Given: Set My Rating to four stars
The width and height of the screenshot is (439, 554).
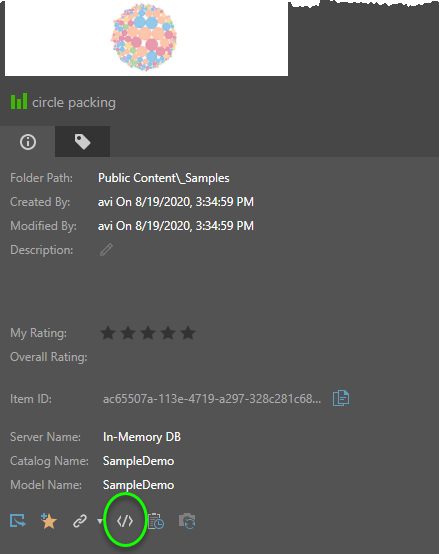Looking at the screenshot, I should [x=168, y=333].
